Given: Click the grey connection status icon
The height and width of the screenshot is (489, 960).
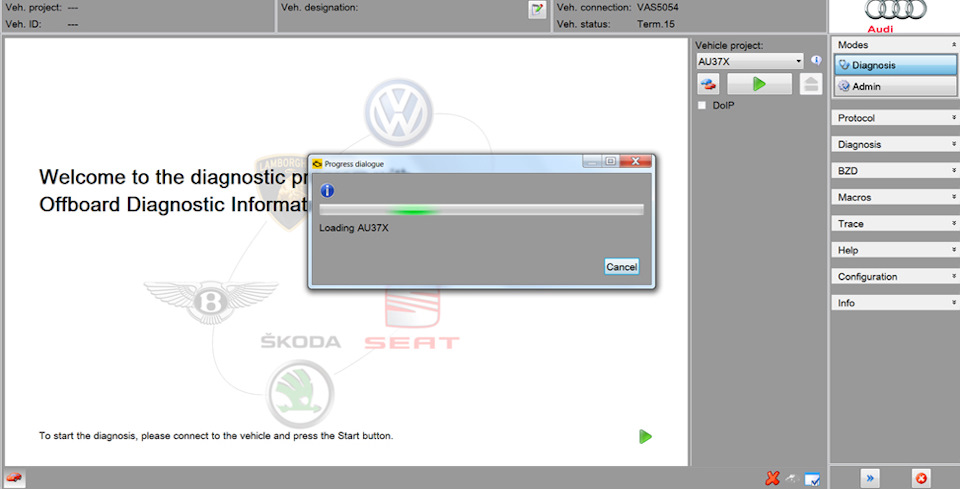Looking at the screenshot, I should [792, 479].
